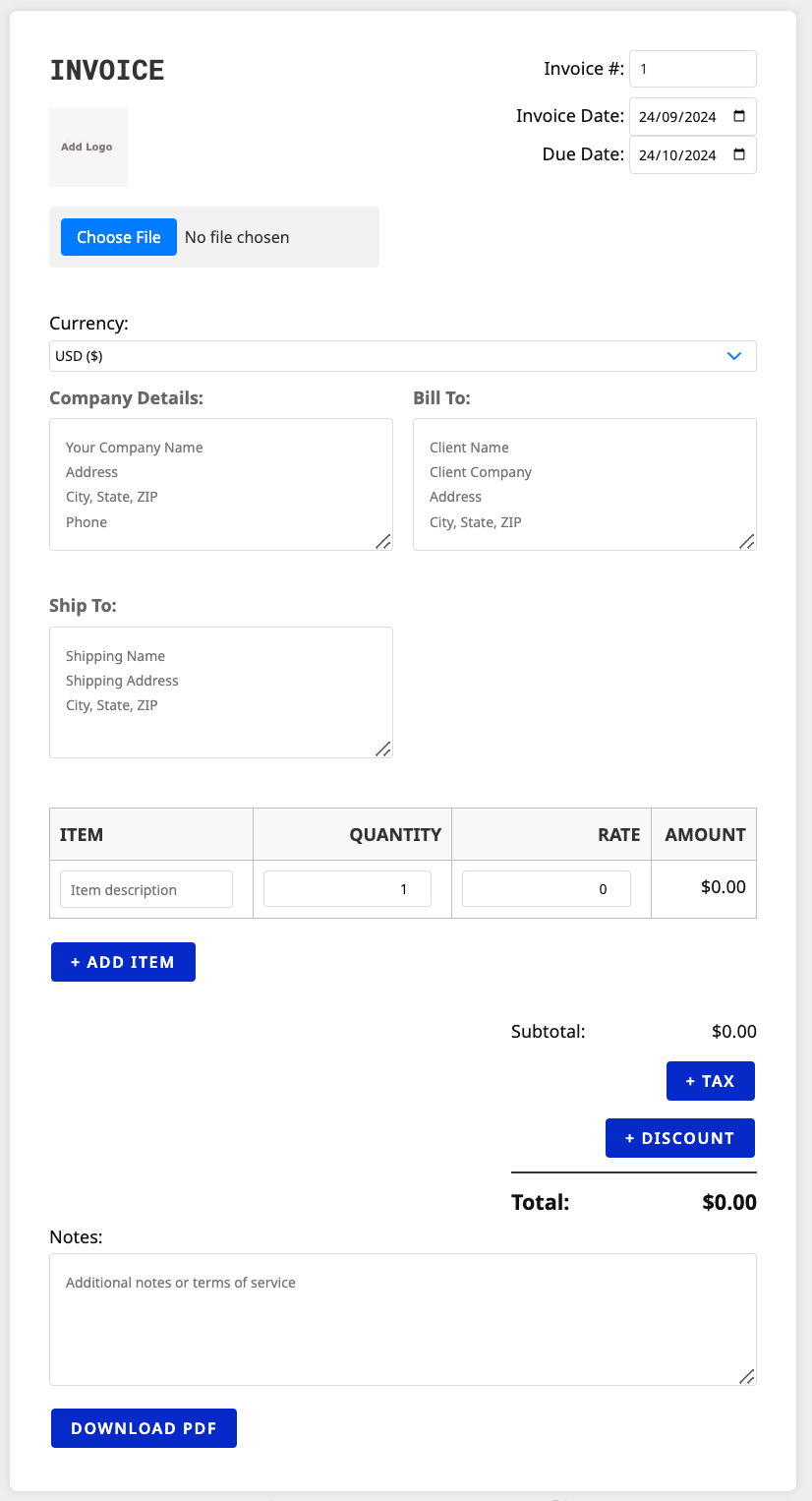Select the Quantity input box
Image resolution: width=812 pixels, height=1501 pixels.
pyautogui.click(x=347, y=889)
